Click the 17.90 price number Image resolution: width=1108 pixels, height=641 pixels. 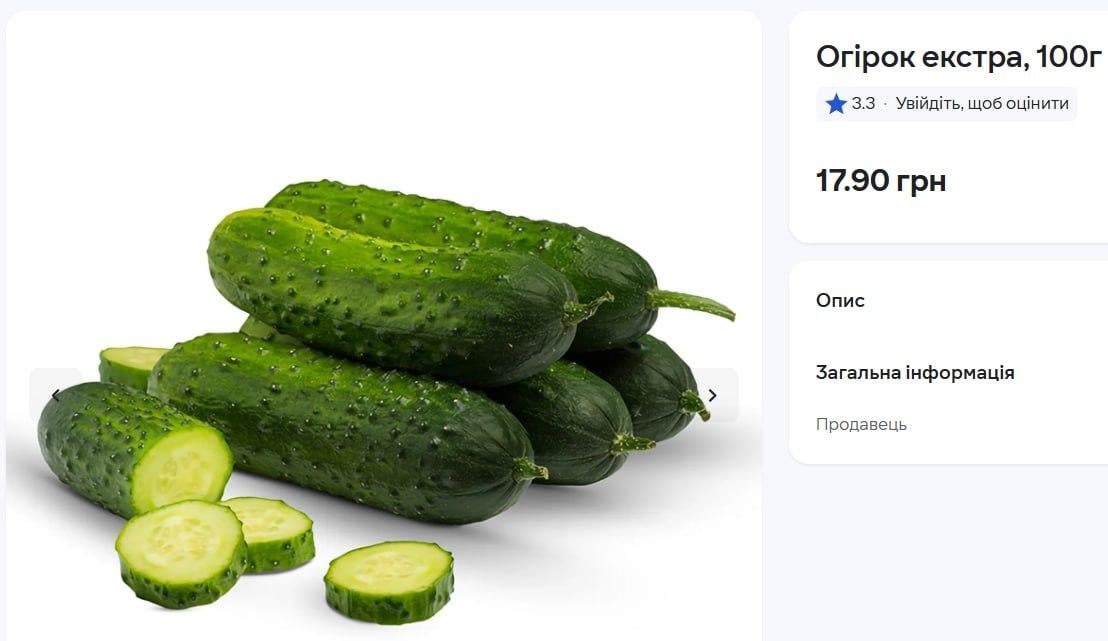tap(853, 181)
